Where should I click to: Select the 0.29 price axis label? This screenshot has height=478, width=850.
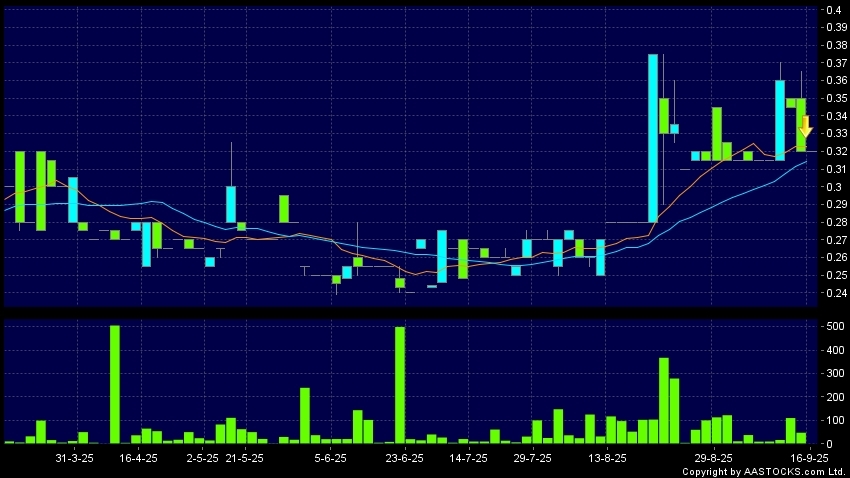pyautogui.click(x=837, y=204)
